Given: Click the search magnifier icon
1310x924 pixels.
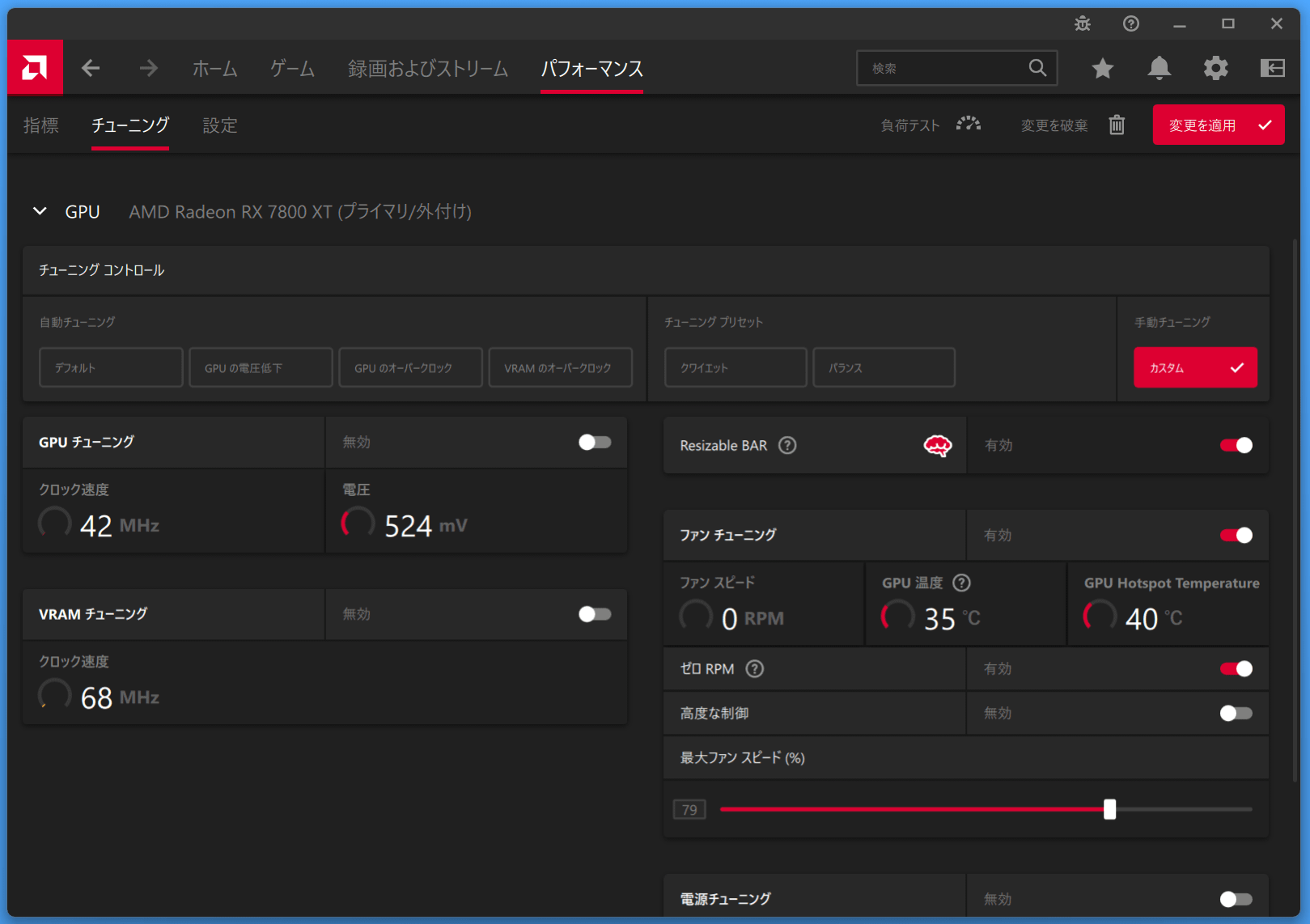Looking at the screenshot, I should 1037,68.
